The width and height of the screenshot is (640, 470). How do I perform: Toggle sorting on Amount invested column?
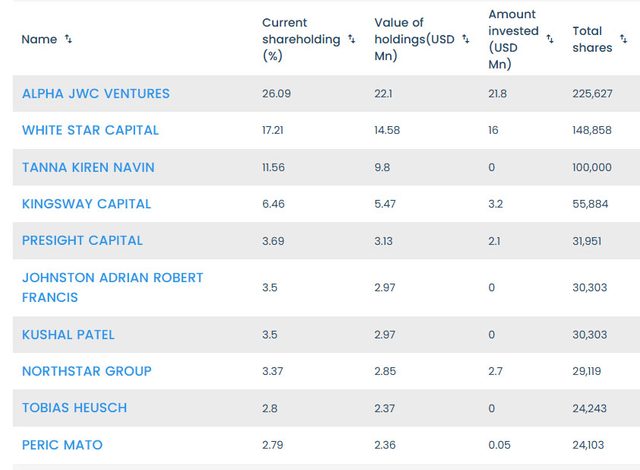(550, 39)
